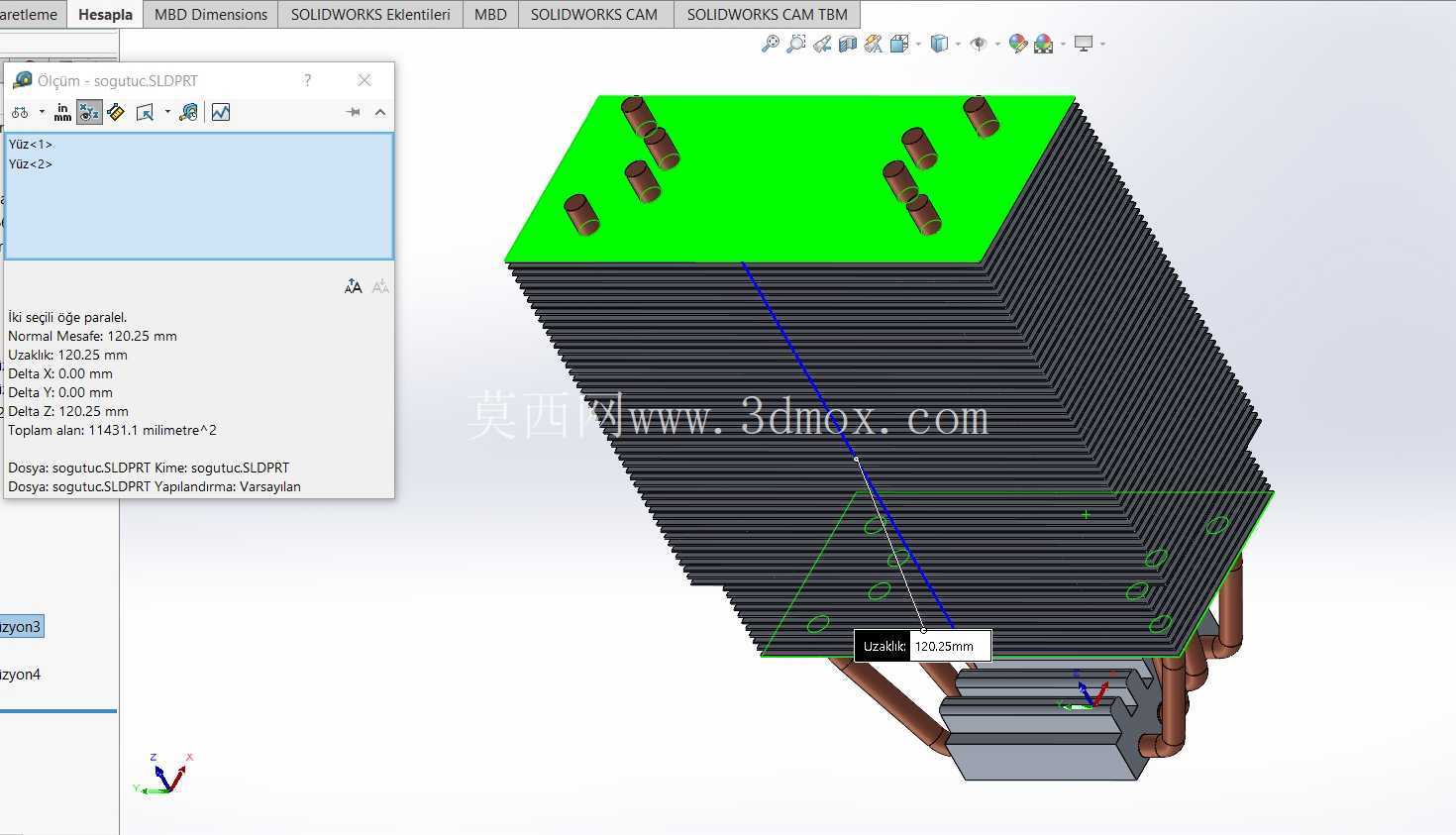
Task: Switch to SOLIDWORKS Eklentileri tab
Action: pos(370,15)
